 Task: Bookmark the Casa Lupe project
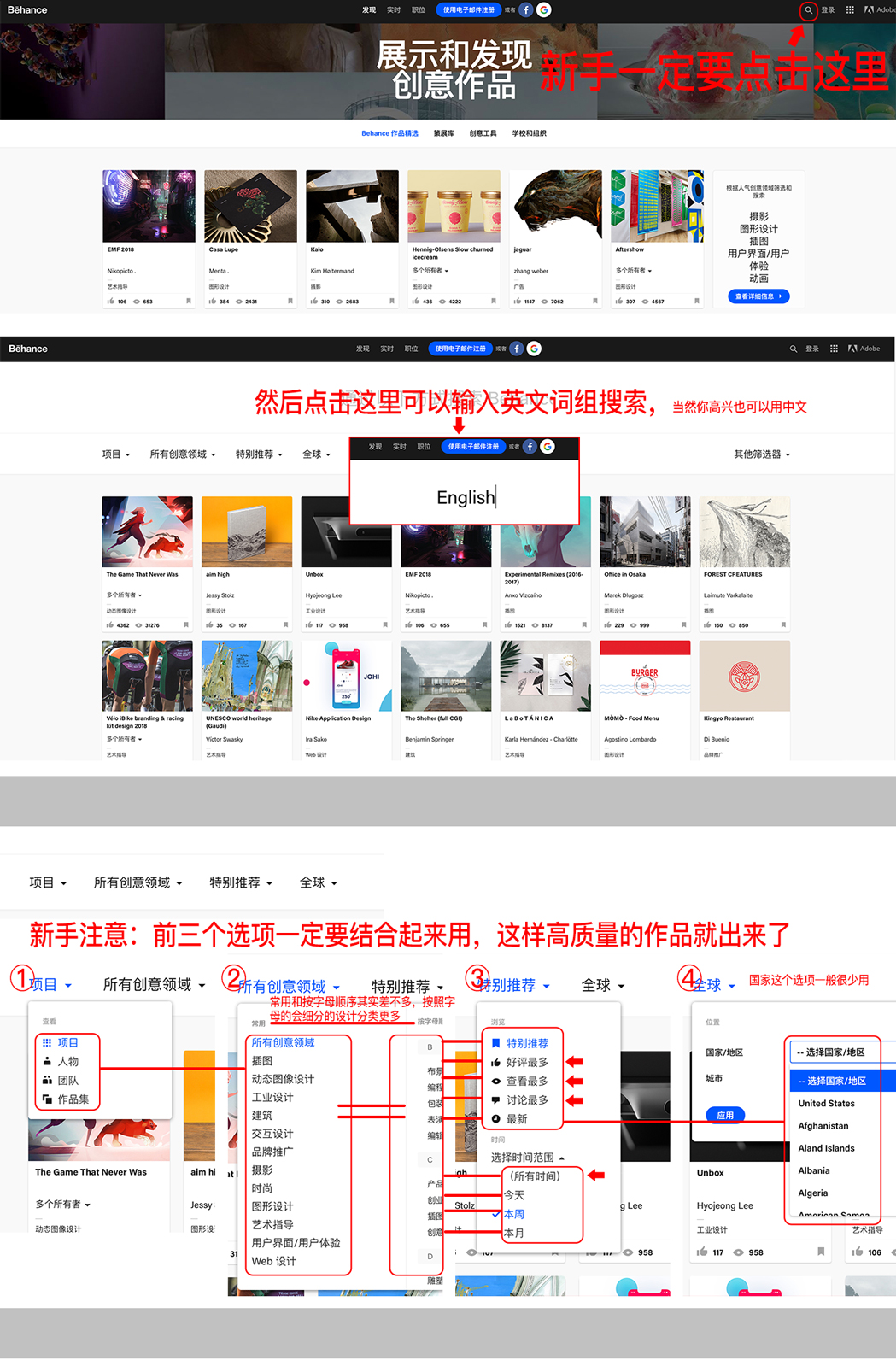point(290,301)
